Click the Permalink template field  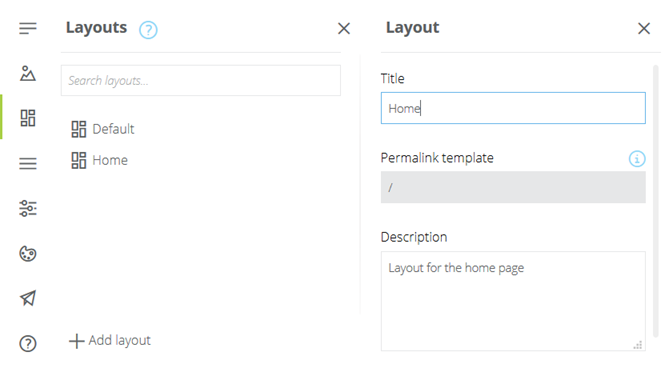[513, 187]
